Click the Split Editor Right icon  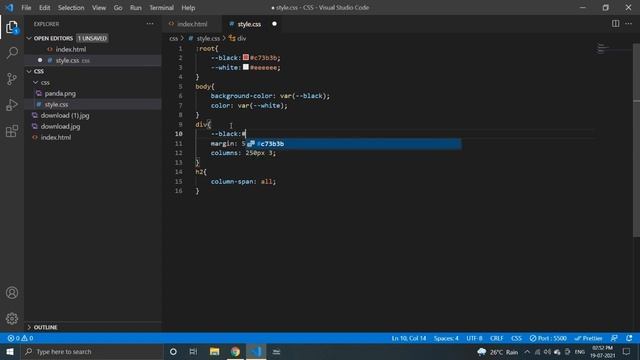615,24
